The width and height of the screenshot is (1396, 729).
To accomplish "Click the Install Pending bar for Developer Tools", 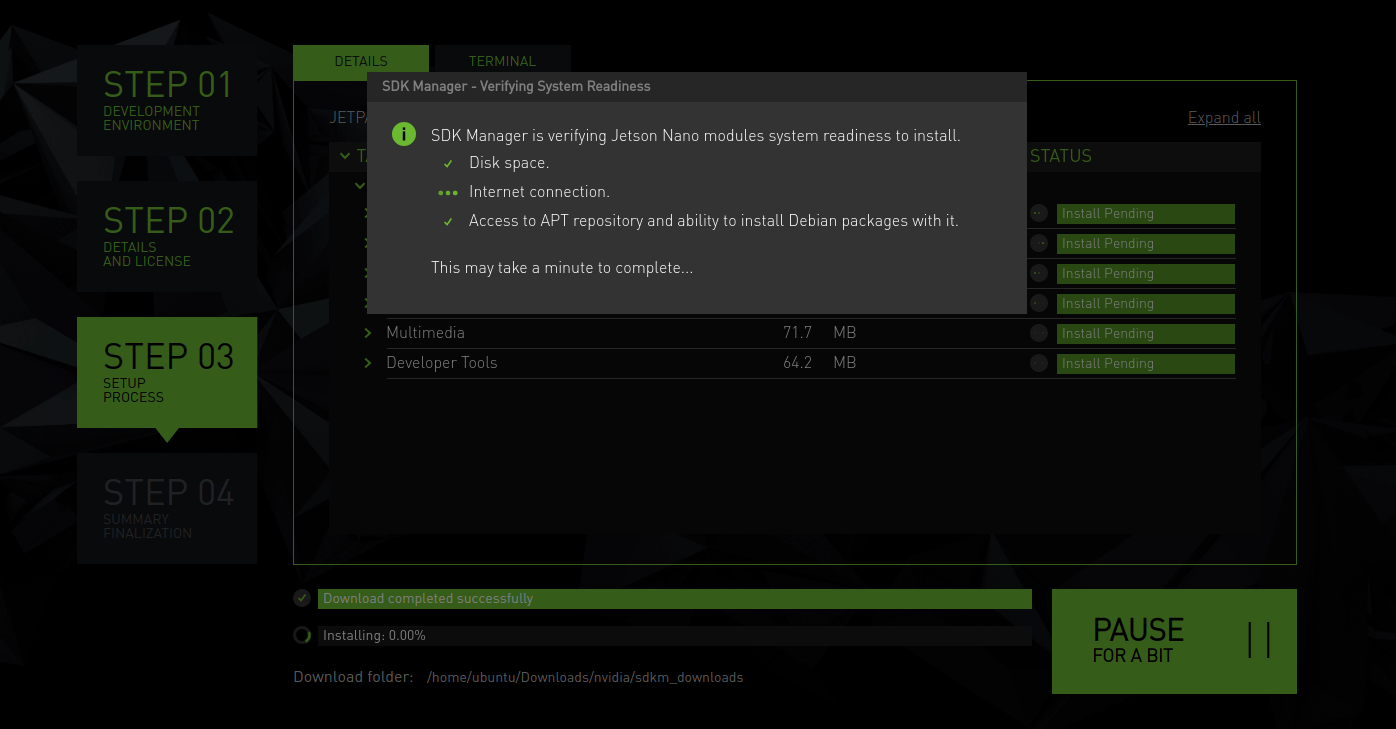I will (1146, 363).
